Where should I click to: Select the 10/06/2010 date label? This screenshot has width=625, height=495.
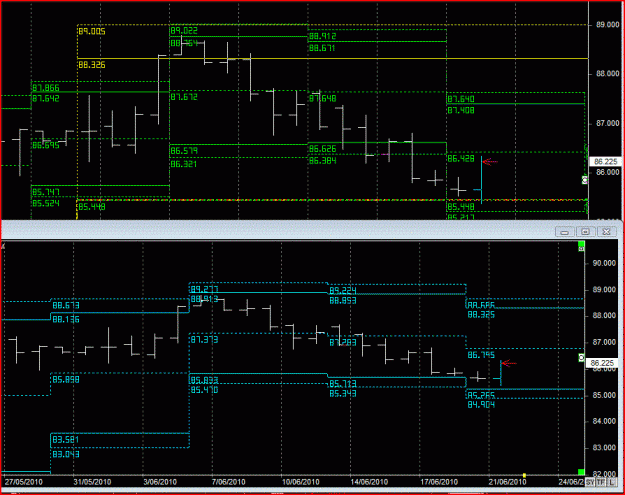(x=300, y=482)
